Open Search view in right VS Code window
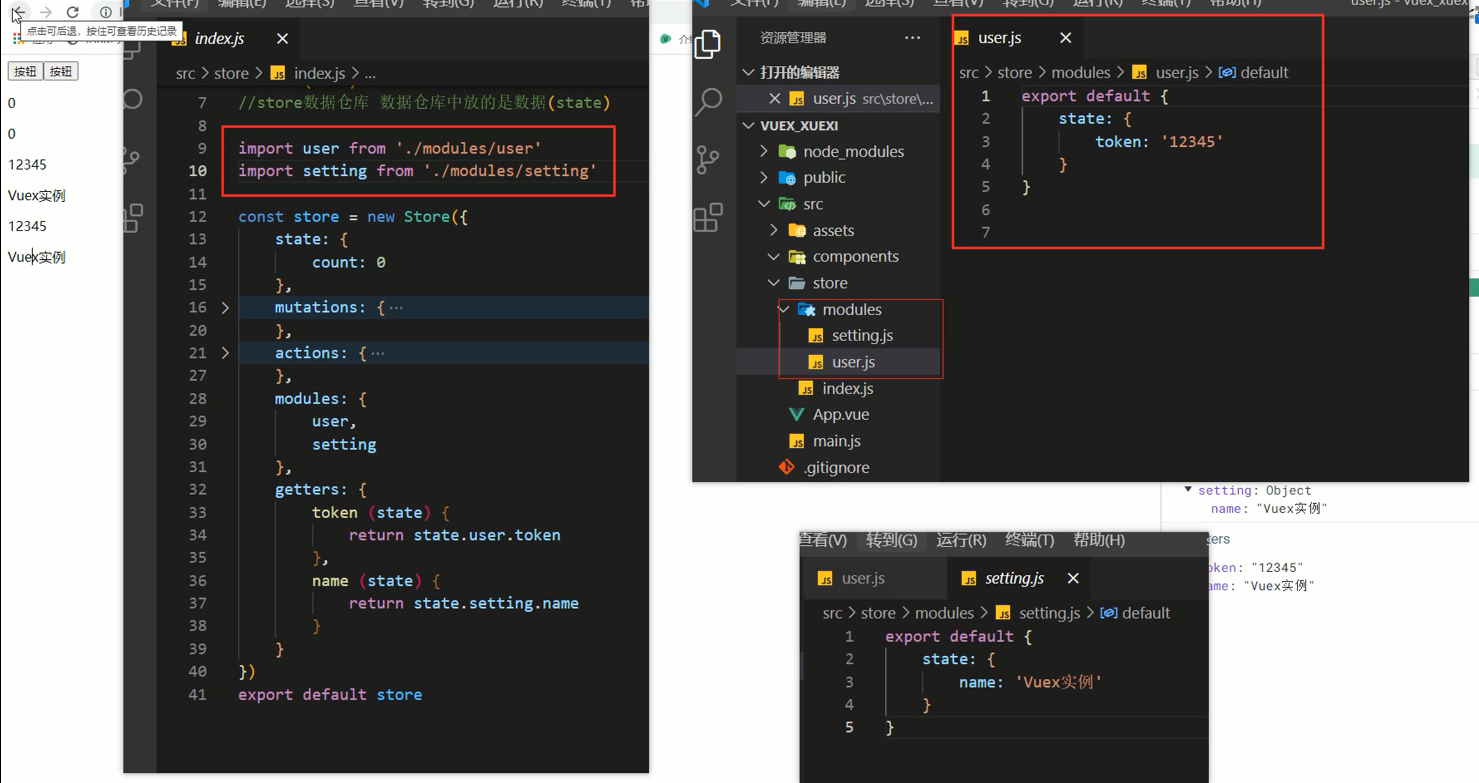This screenshot has width=1479, height=783. click(x=709, y=101)
